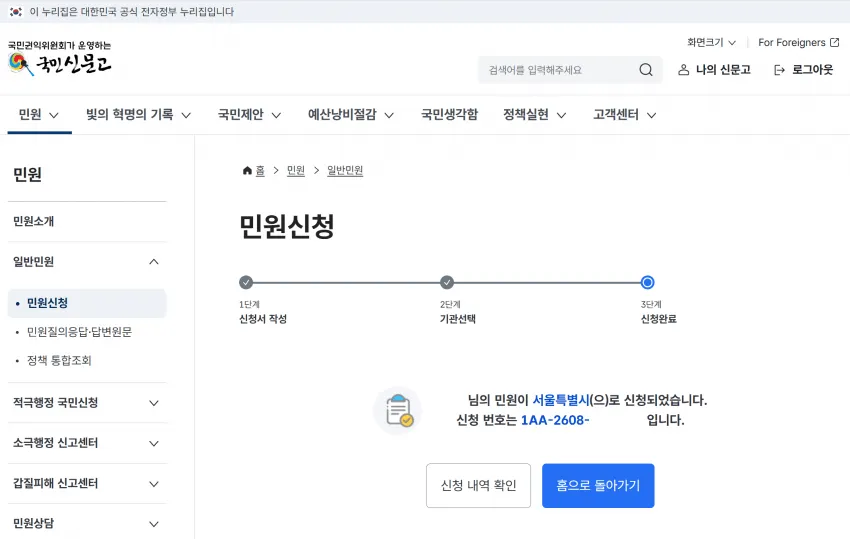The height and width of the screenshot is (539, 850).
Task: Open 민원소개 in the sidebar
Action: 87,221
